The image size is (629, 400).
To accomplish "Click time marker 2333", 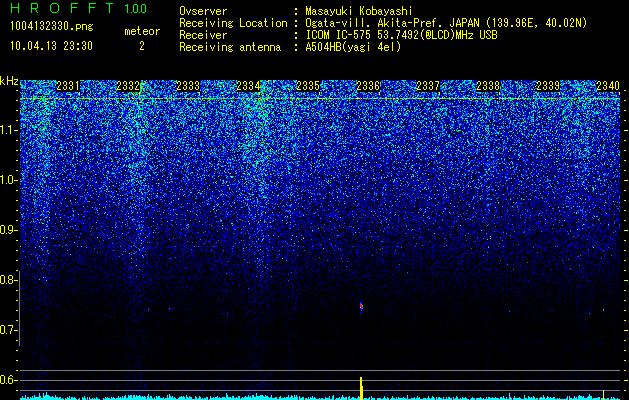I will click(188, 85).
